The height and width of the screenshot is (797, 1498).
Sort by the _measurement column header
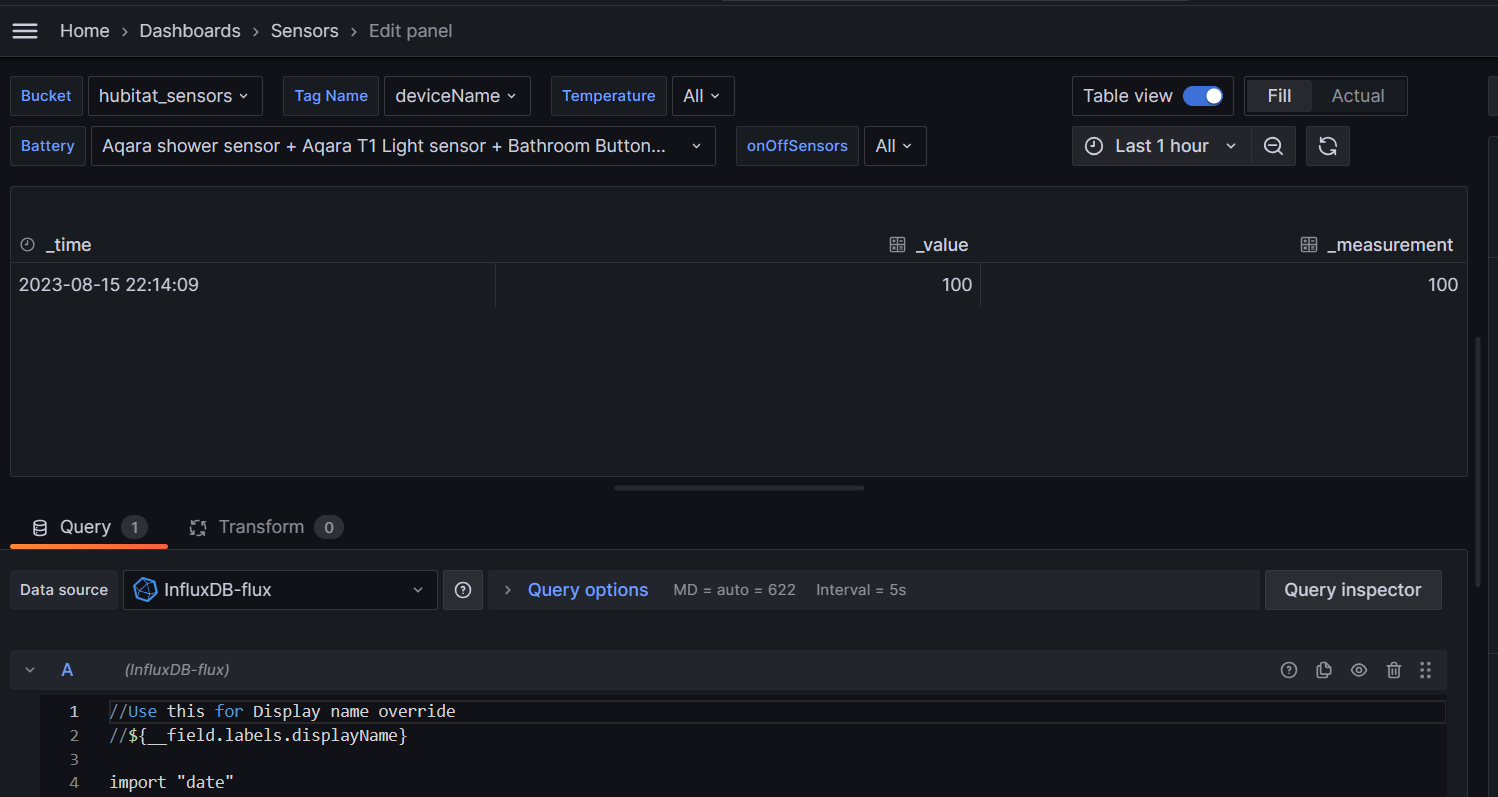pos(1389,245)
